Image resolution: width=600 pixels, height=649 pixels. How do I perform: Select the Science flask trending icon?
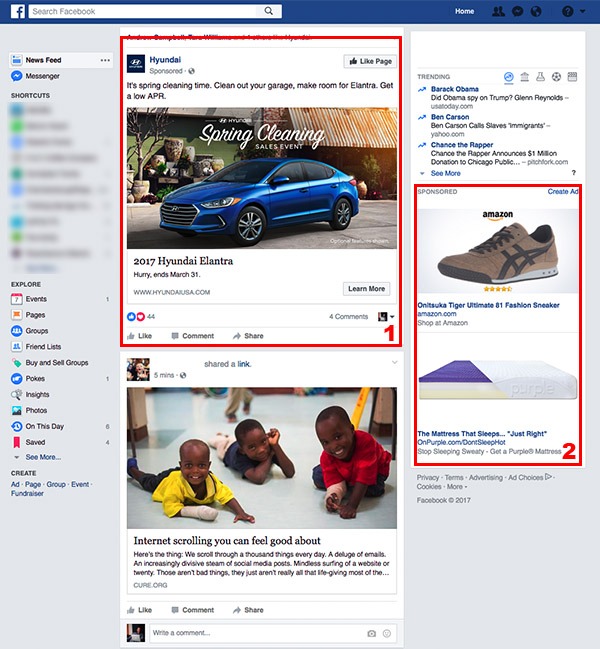(540, 76)
